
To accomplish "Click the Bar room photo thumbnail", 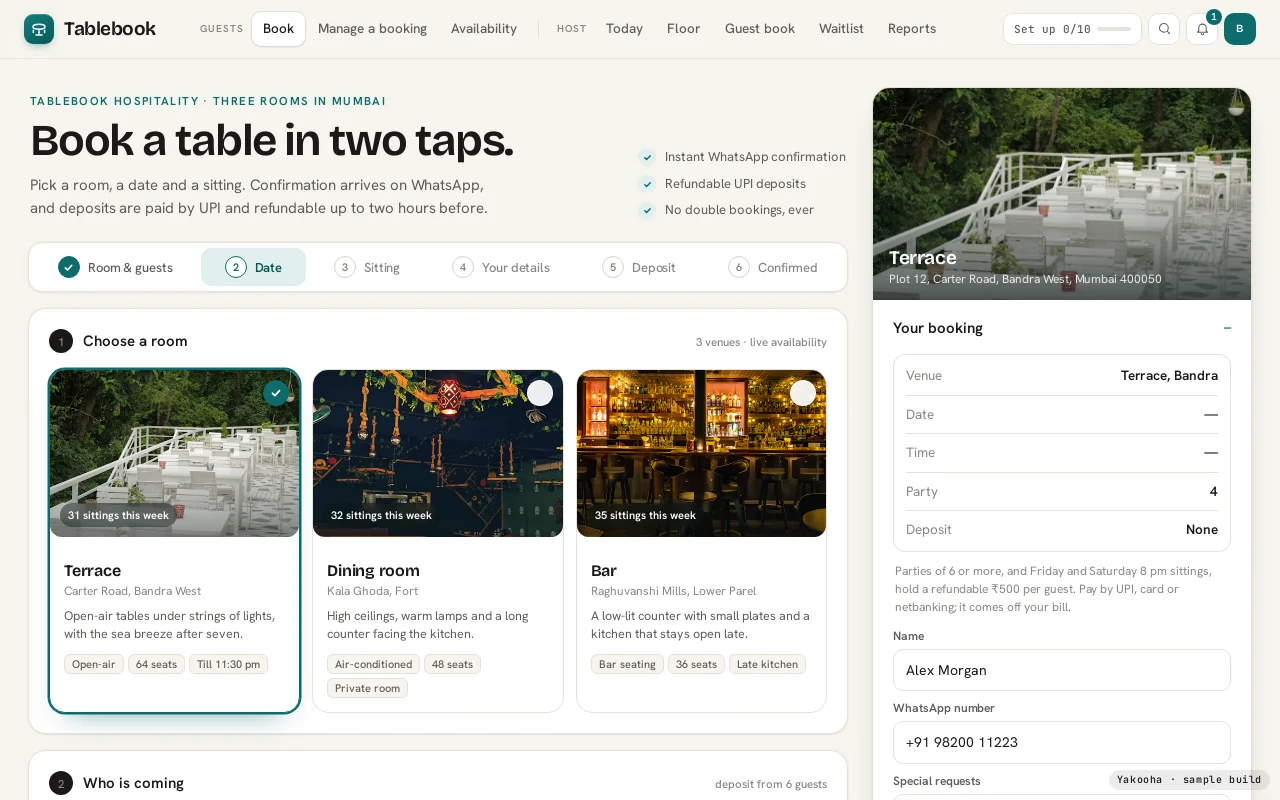I will pos(701,454).
